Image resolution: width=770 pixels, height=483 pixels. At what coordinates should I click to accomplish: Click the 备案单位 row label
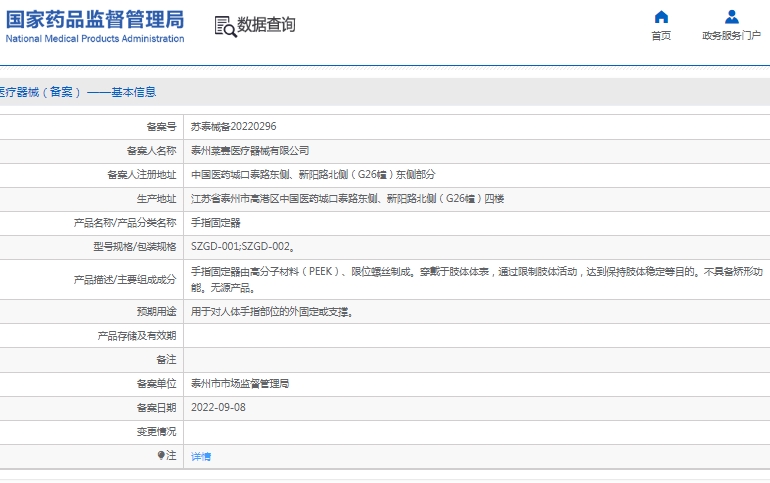tap(157, 384)
